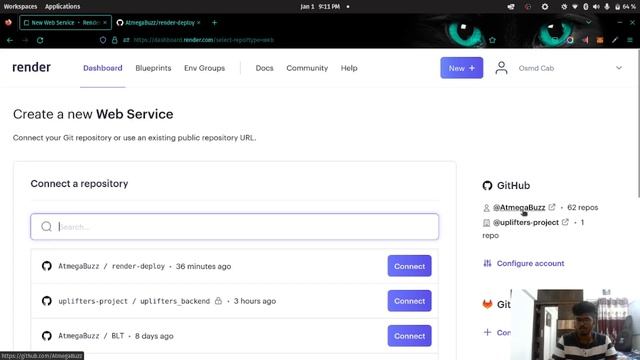Click the browser forward arrow
Viewport: 640px width, 360px height.
tap(25, 40)
